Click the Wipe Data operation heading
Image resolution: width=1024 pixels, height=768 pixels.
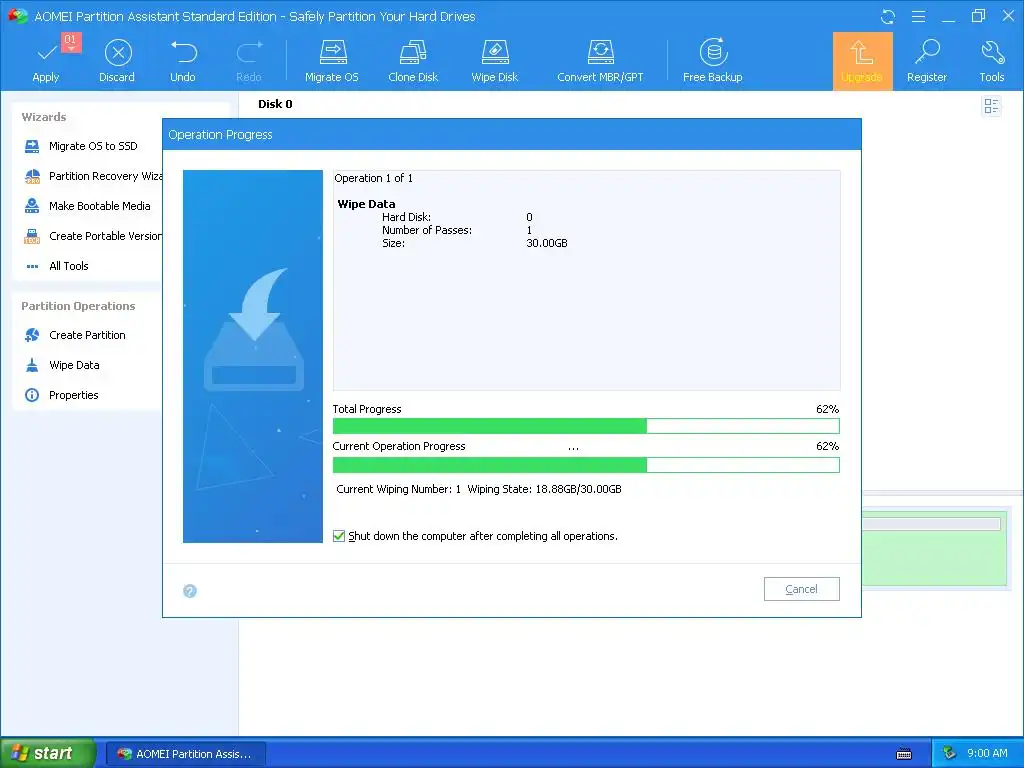[x=366, y=204]
